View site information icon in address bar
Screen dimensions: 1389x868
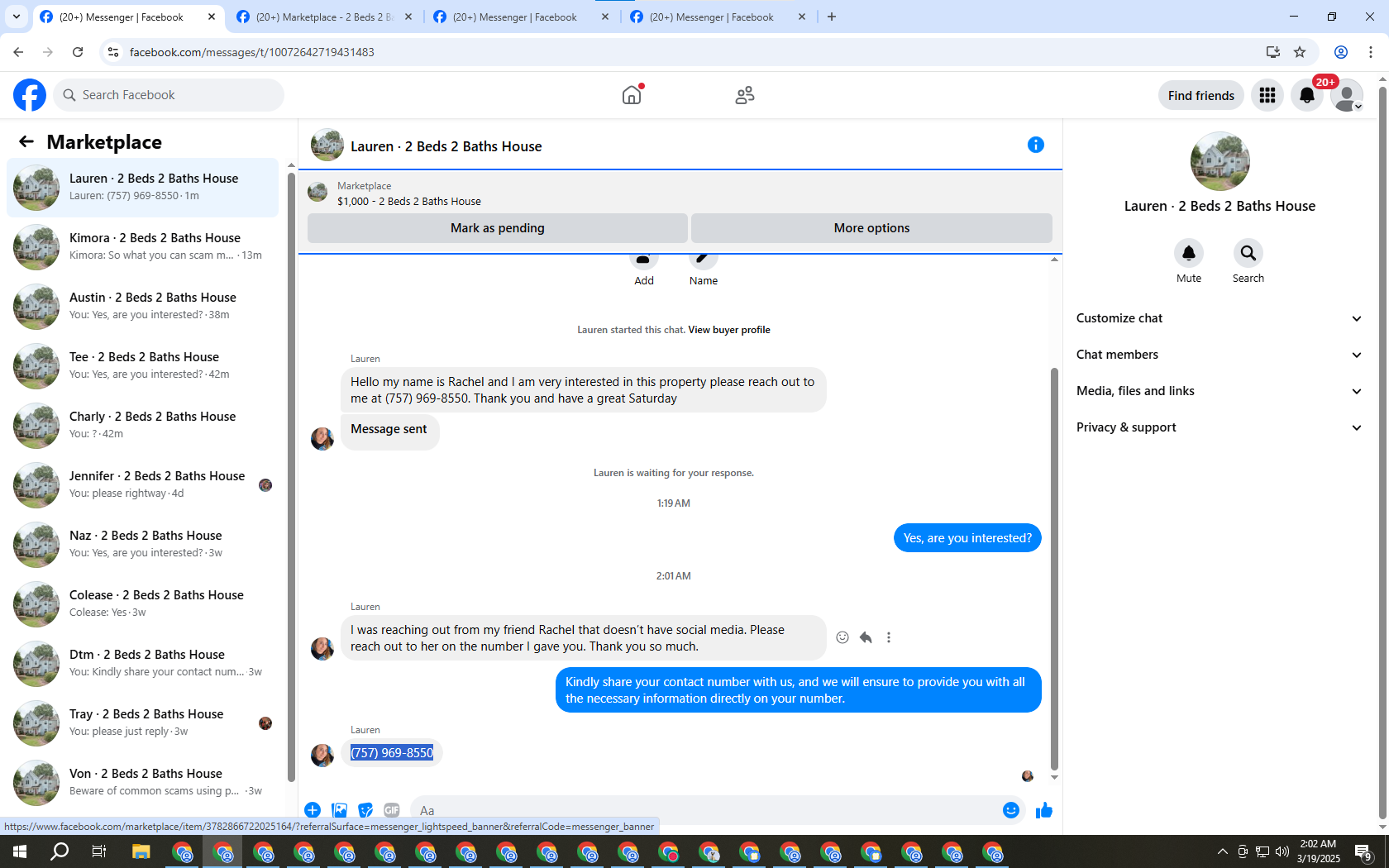coord(113,52)
